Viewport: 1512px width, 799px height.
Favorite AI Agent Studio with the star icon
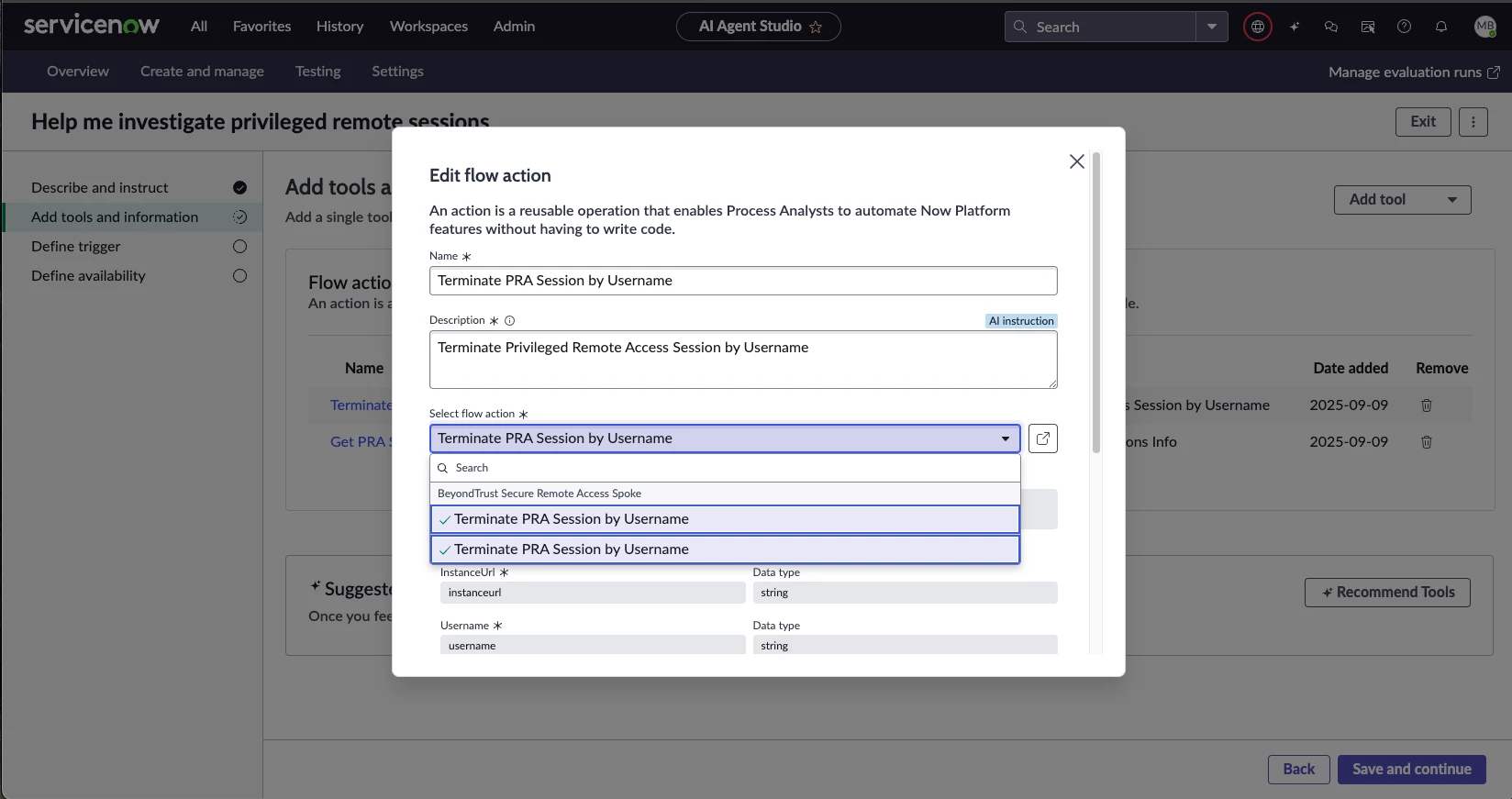pos(816,28)
